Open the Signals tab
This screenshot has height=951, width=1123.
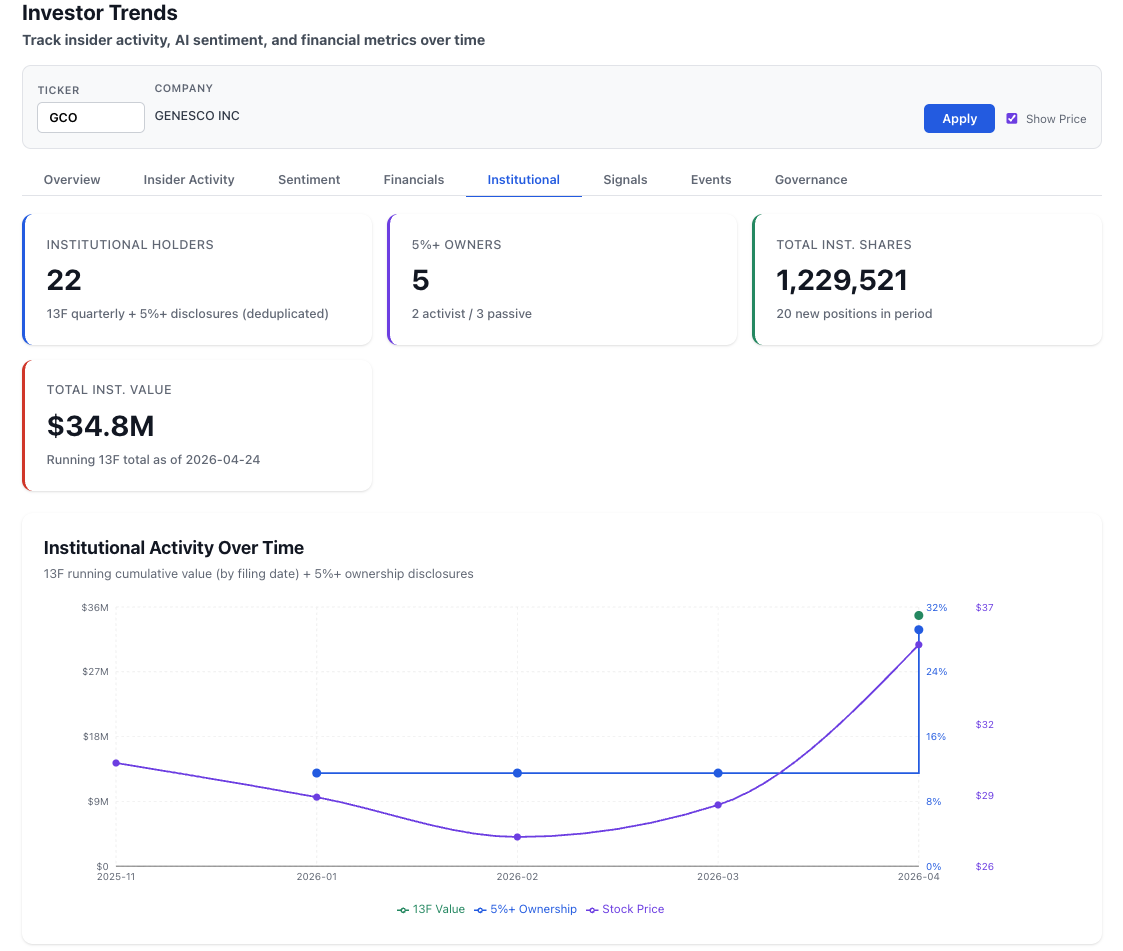(625, 180)
